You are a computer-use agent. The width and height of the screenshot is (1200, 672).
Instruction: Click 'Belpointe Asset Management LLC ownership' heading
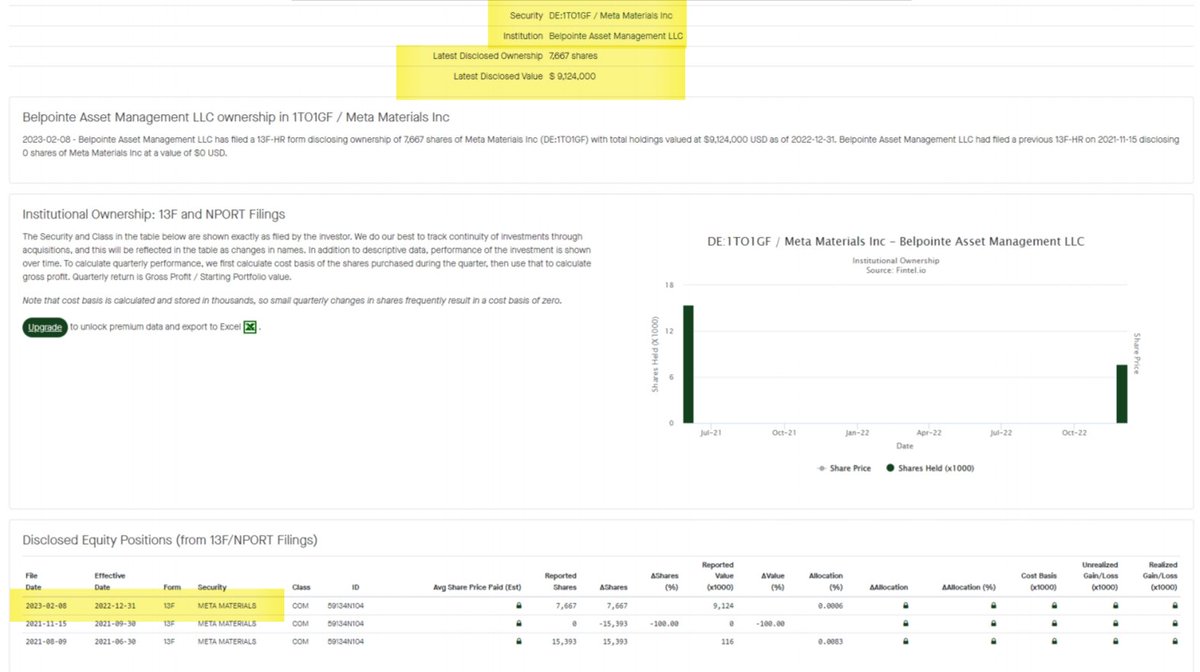pyautogui.click(x=236, y=118)
